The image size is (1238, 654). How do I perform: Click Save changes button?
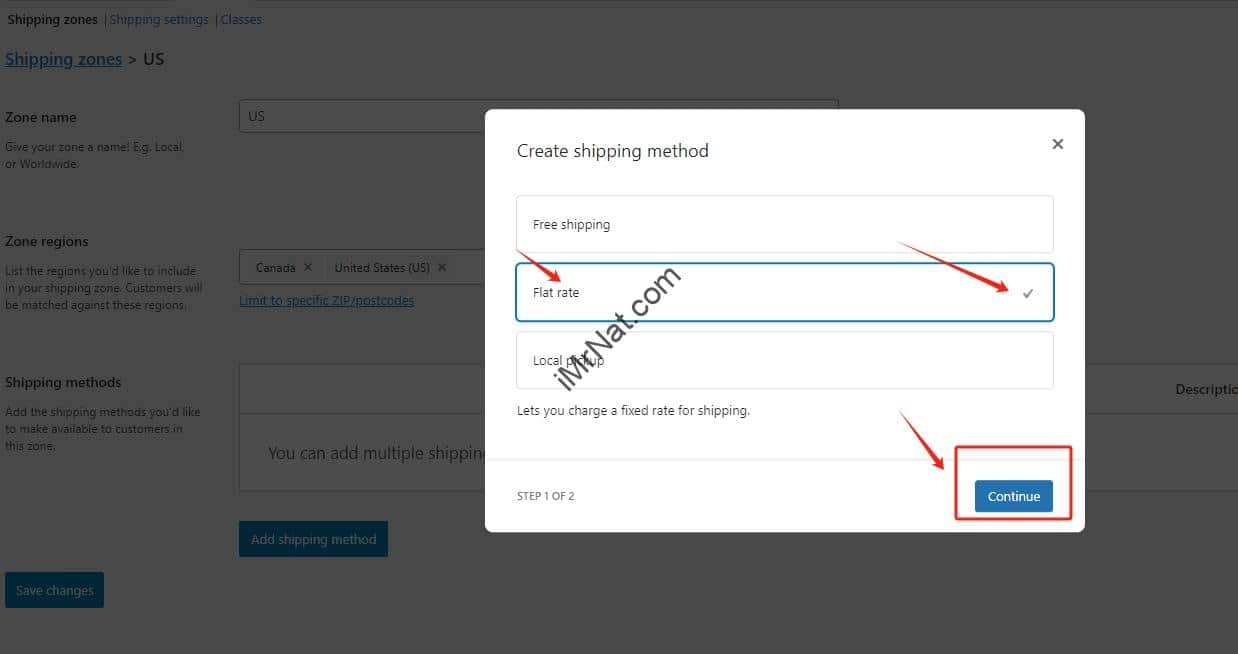pyautogui.click(x=54, y=590)
